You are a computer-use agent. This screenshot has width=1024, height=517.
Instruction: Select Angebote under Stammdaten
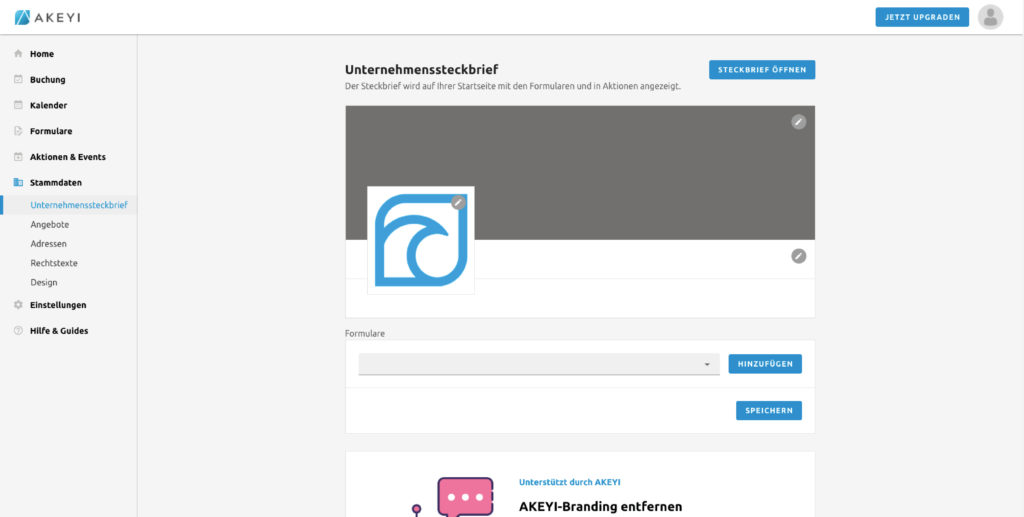pyautogui.click(x=50, y=225)
